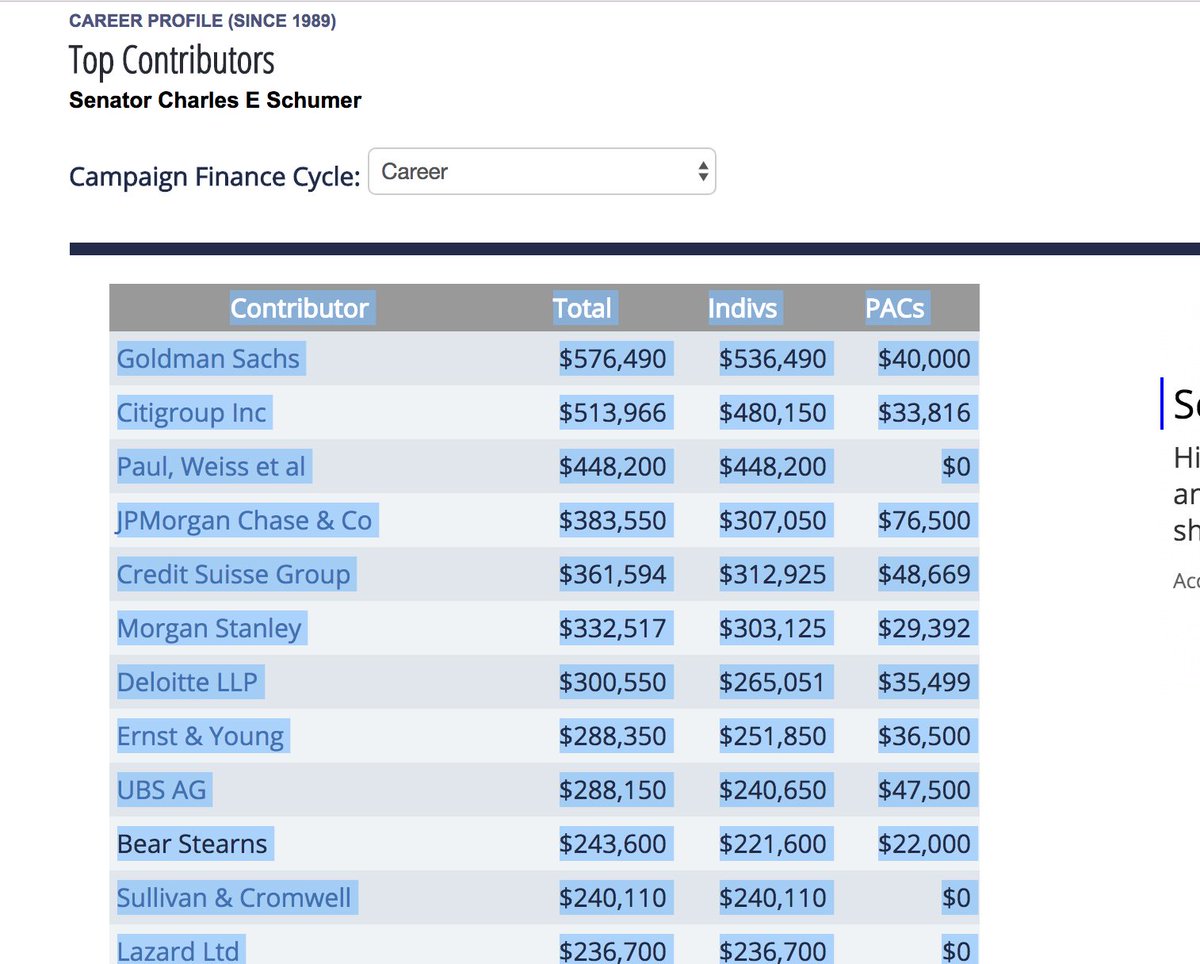
Task: Click Credit Suisse individuals amount $312,925
Action: [773, 574]
